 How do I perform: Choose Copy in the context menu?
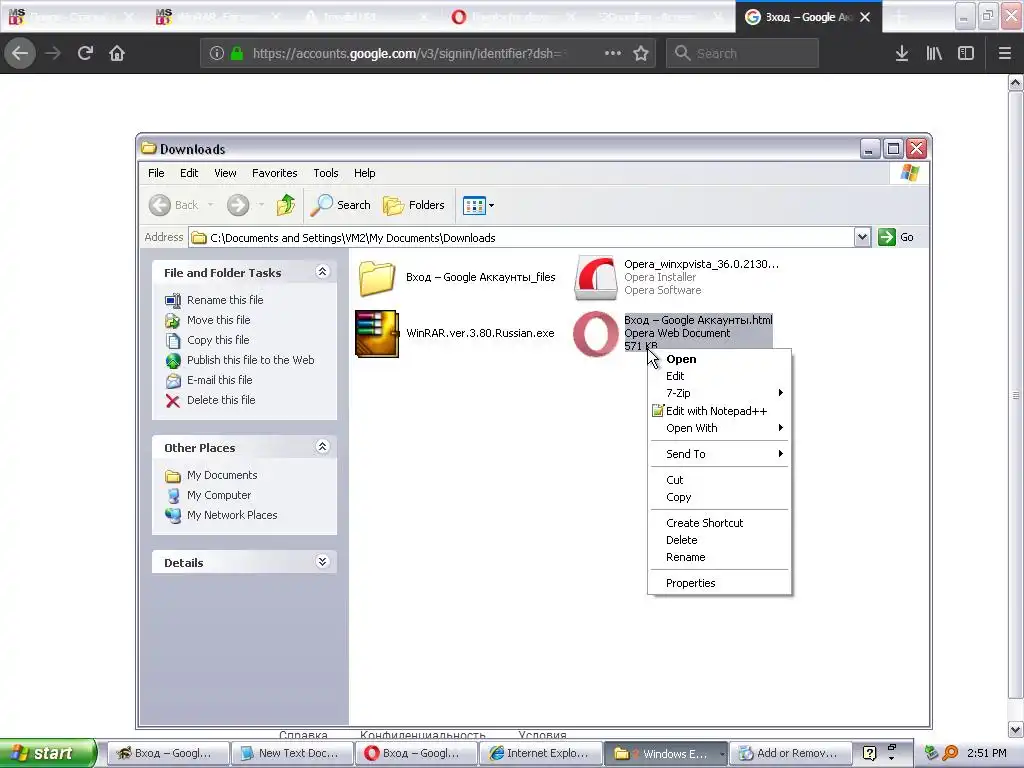pos(720,497)
